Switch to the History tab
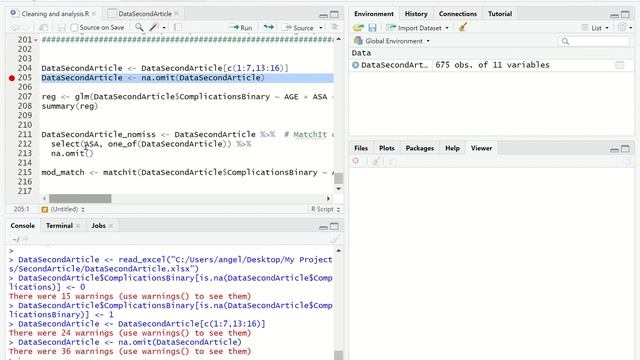640x360 pixels. [416, 13]
